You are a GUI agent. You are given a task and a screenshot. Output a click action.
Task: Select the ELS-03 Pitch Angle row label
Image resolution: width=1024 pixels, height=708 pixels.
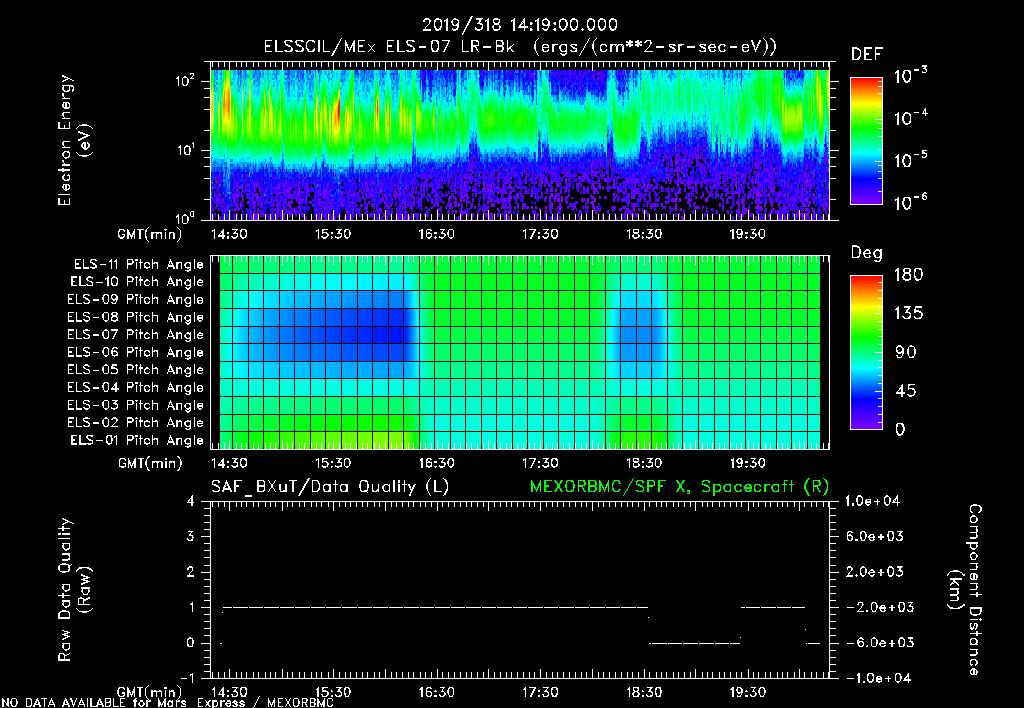click(x=136, y=405)
